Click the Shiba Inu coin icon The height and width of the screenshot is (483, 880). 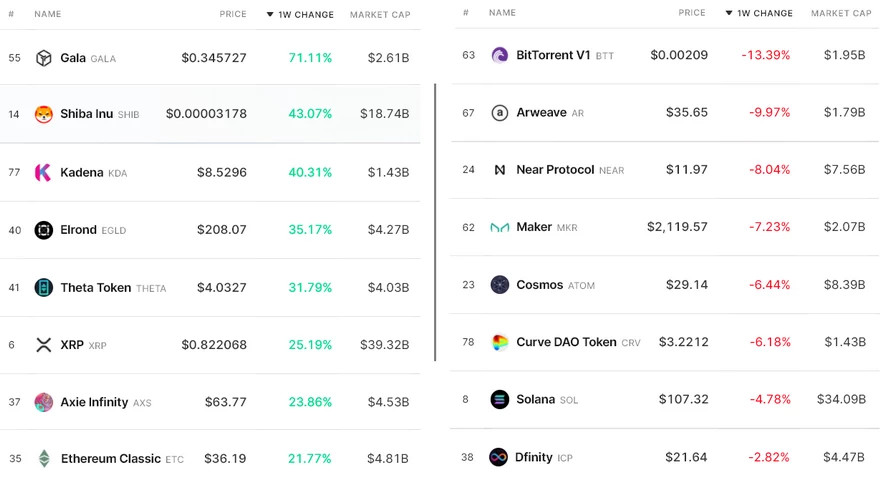coord(43,114)
